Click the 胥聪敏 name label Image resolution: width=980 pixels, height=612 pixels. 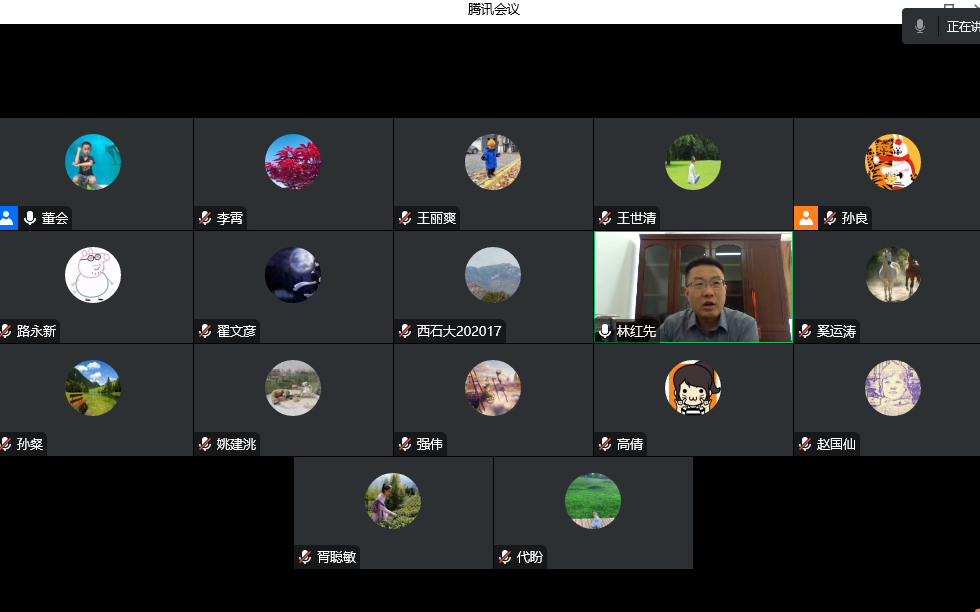(336, 557)
